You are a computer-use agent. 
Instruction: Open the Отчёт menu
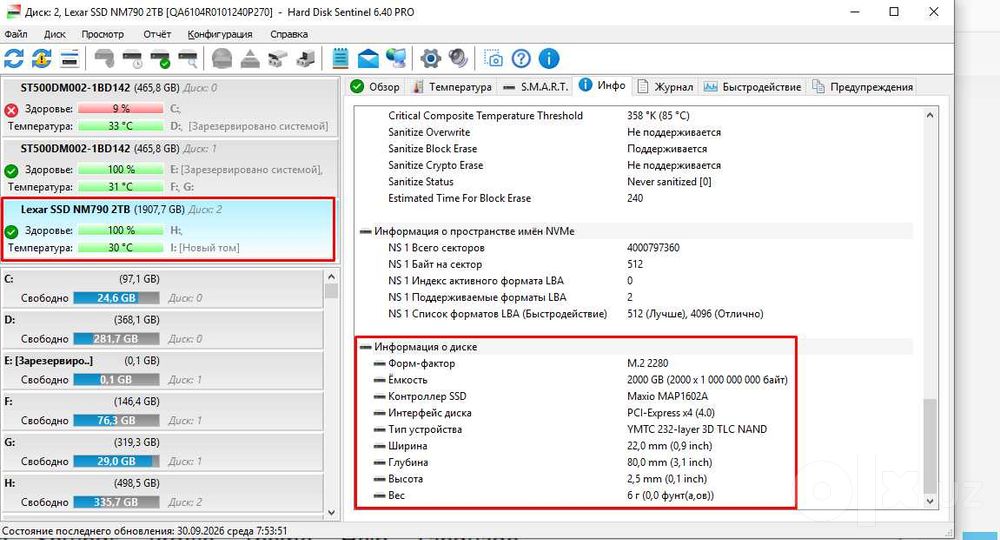tap(157, 34)
